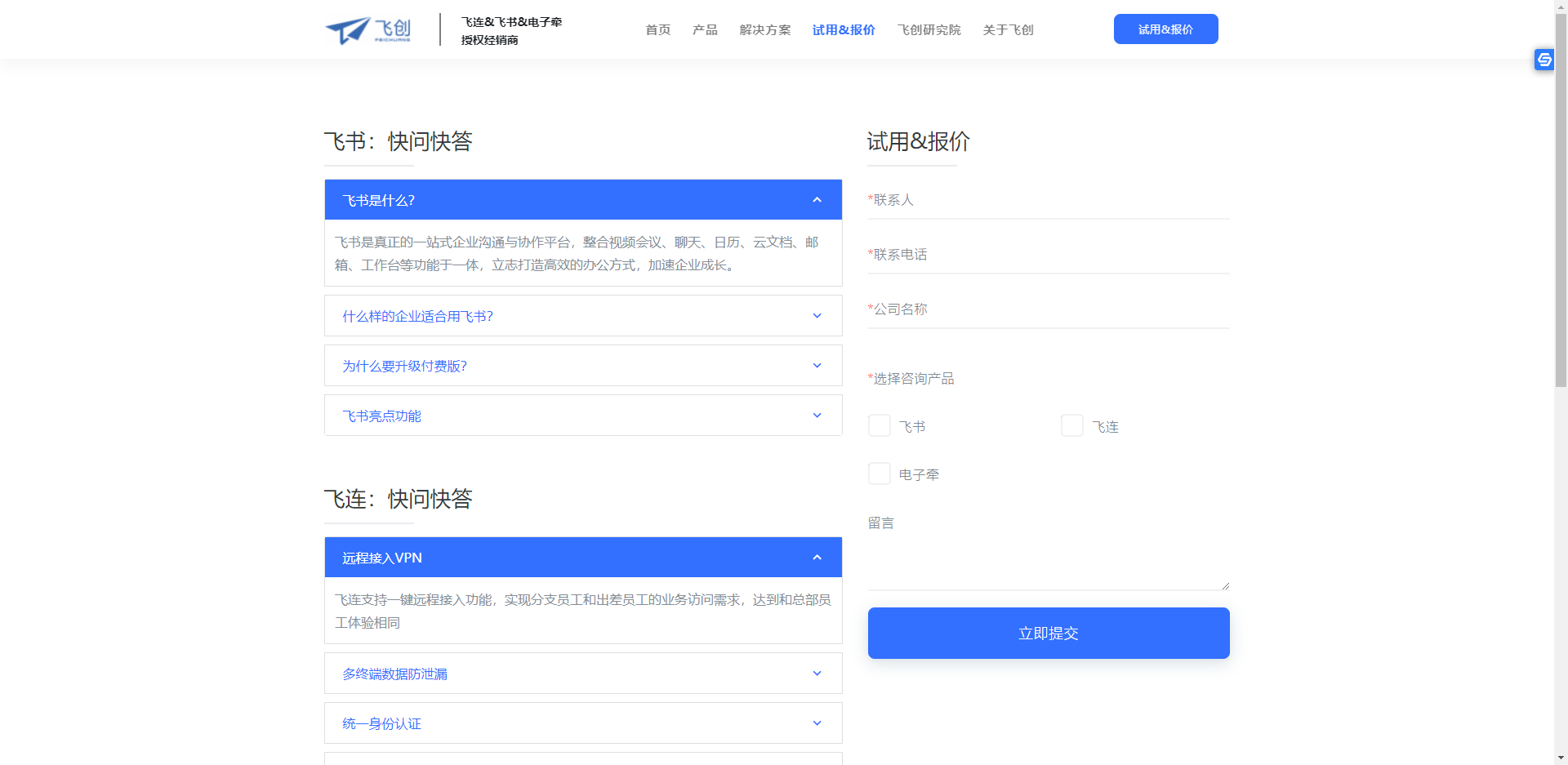This screenshot has height=765, width=1568.
Task: Go to 解决方案 in the top navigation
Action: [x=765, y=30]
